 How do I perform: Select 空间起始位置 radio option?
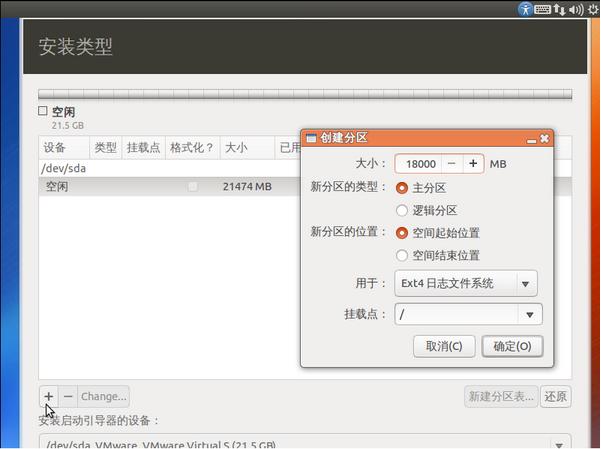(x=403, y=232)
